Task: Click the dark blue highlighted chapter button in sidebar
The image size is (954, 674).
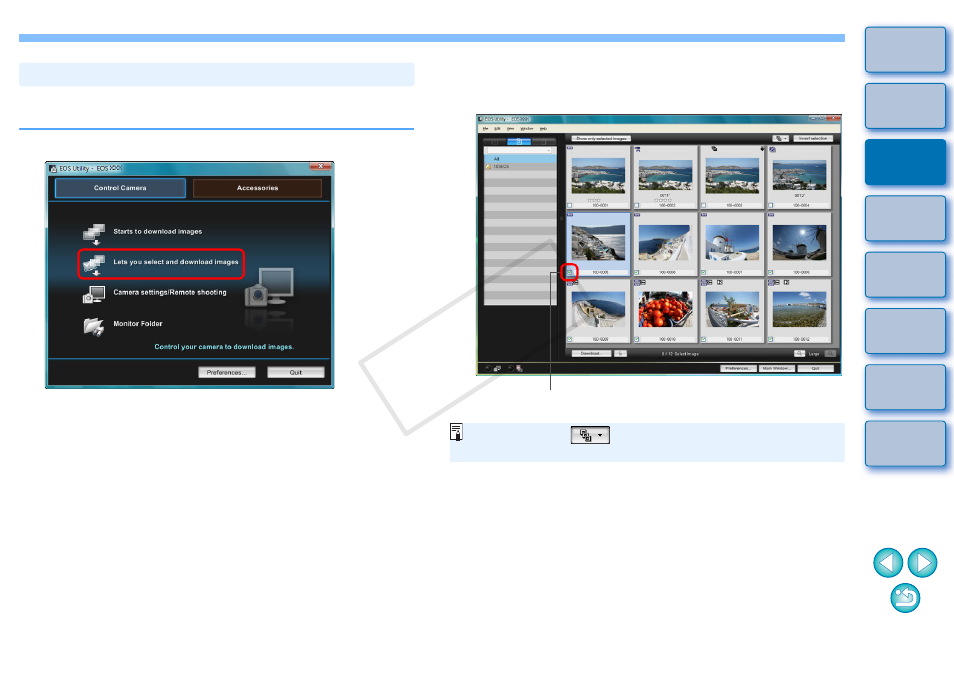Action: [905, 162]
